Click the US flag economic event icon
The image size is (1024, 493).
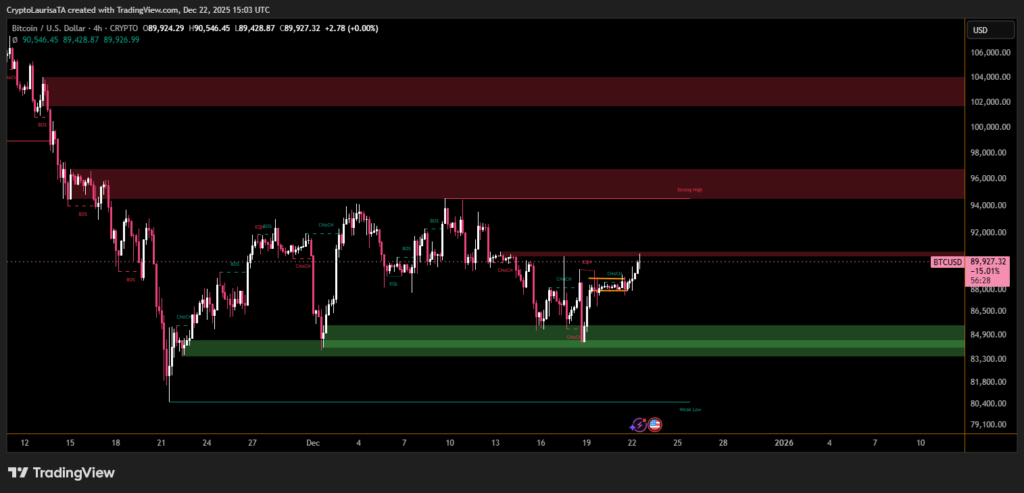(655, 424)
